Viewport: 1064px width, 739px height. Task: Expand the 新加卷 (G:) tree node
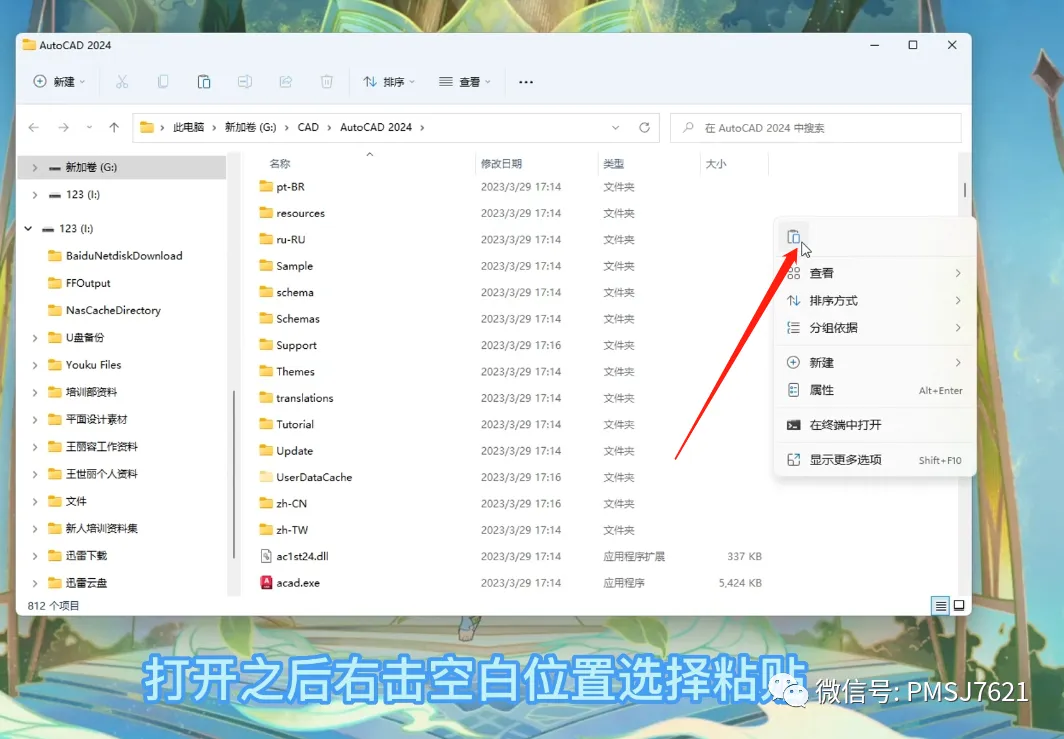(x=35, y=167)
